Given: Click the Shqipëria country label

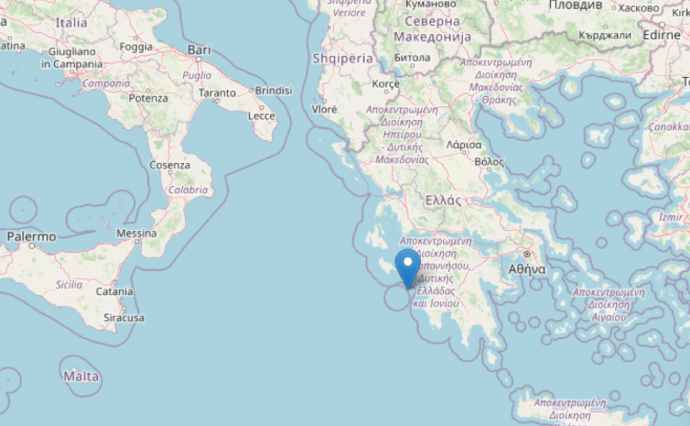Looking at the screenshot, I should point(343,59).
